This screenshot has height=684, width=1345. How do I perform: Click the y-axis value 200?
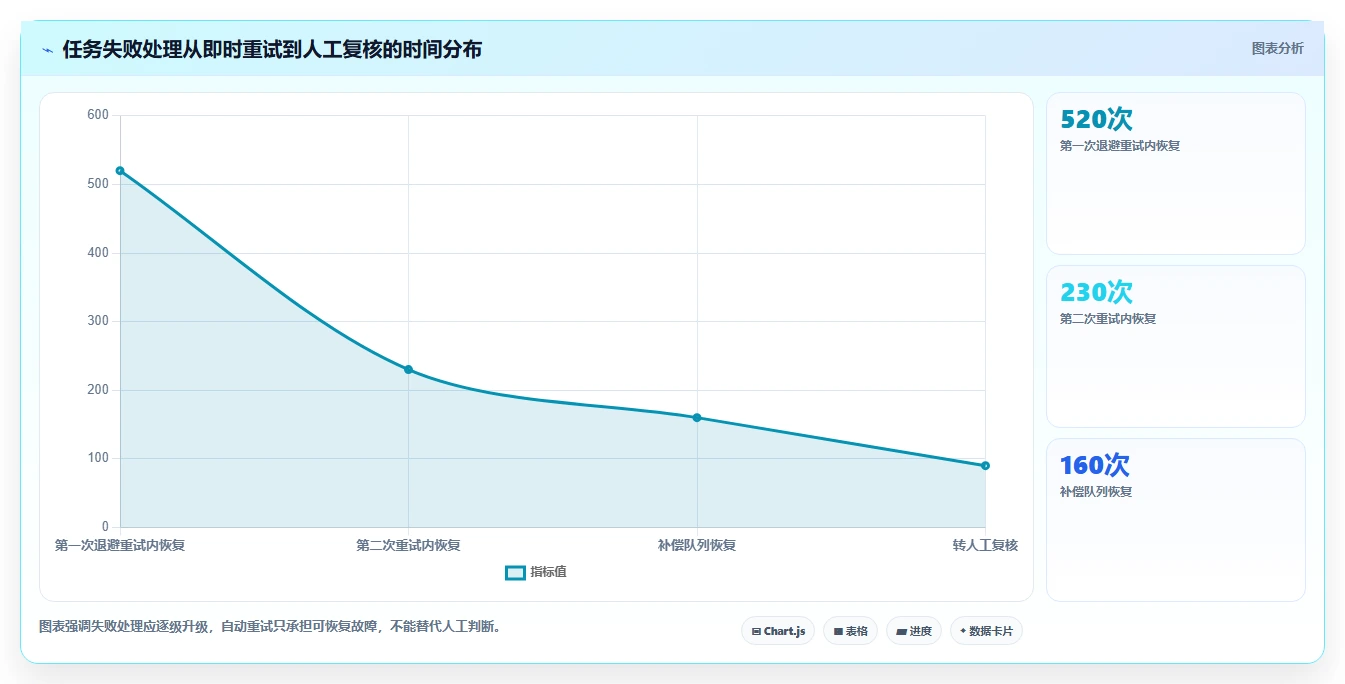[98, 390]
